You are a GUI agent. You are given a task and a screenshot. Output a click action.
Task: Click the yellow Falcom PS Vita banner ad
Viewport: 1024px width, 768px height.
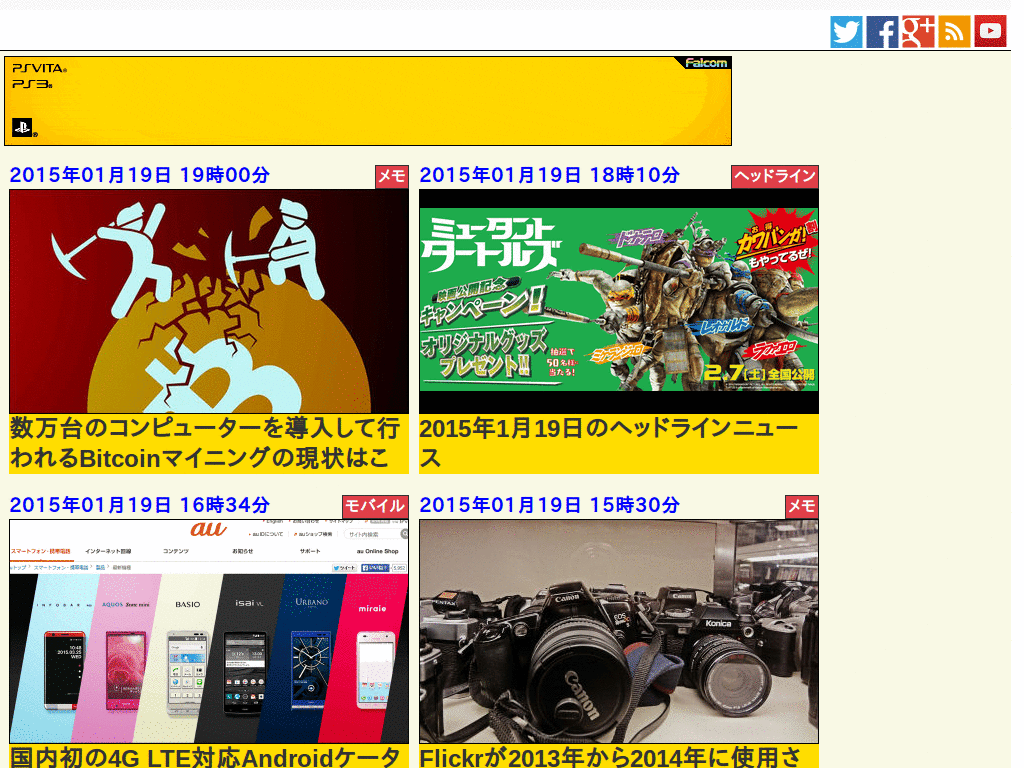368,101
